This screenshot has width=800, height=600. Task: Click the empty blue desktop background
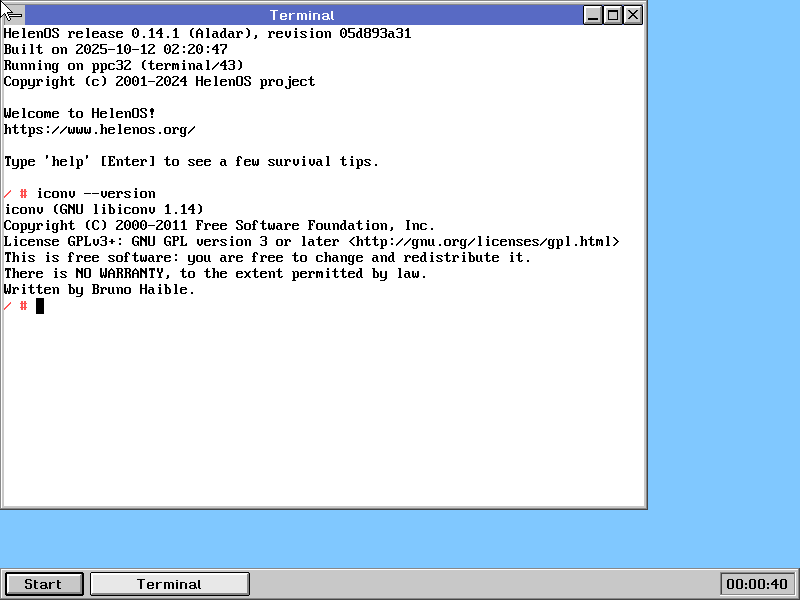point(720,300)
